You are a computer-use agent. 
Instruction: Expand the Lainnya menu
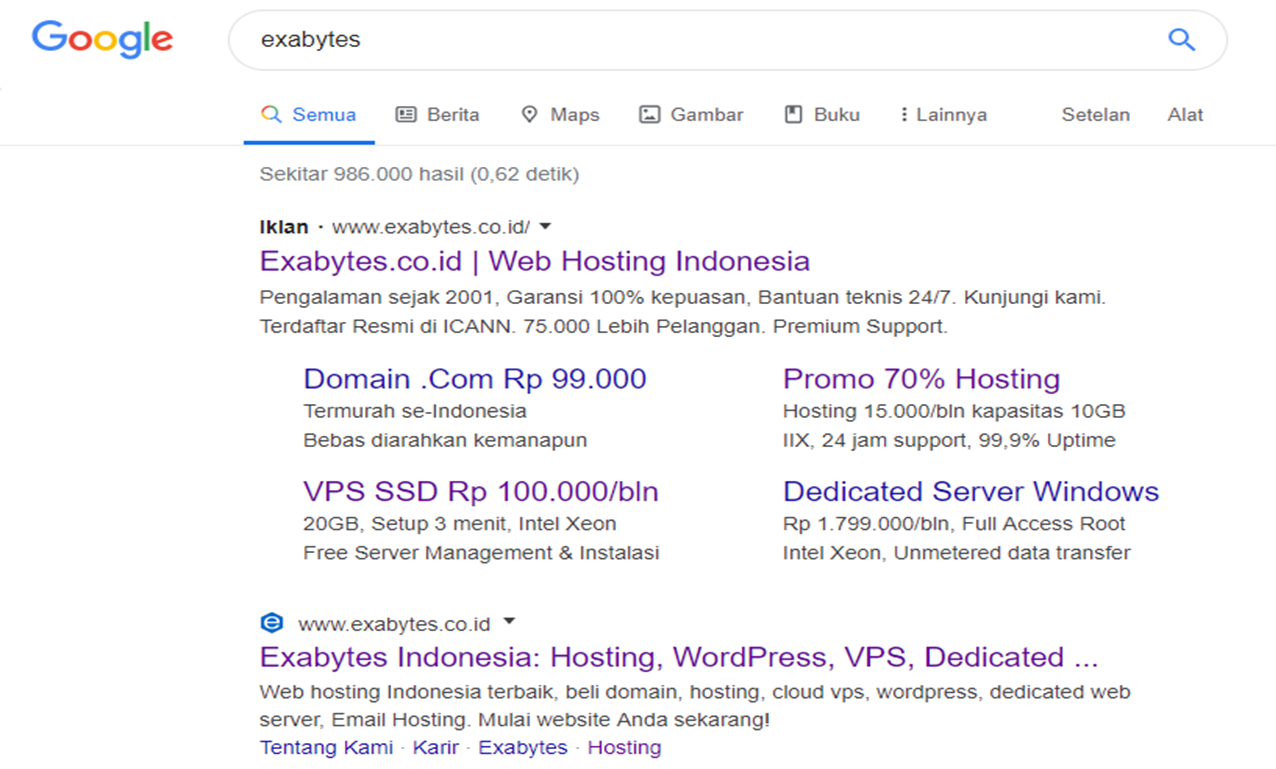click(x=943, y=115)
